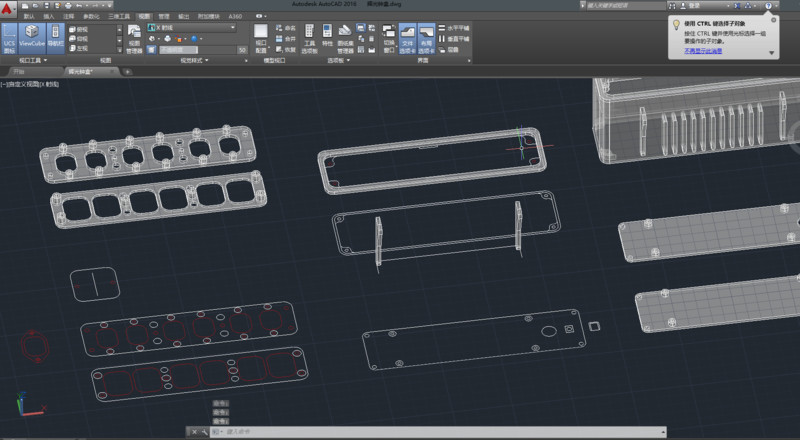Open the Sheet Set Manager
Screen dimensions: 800x440
(x=346, y=40)
